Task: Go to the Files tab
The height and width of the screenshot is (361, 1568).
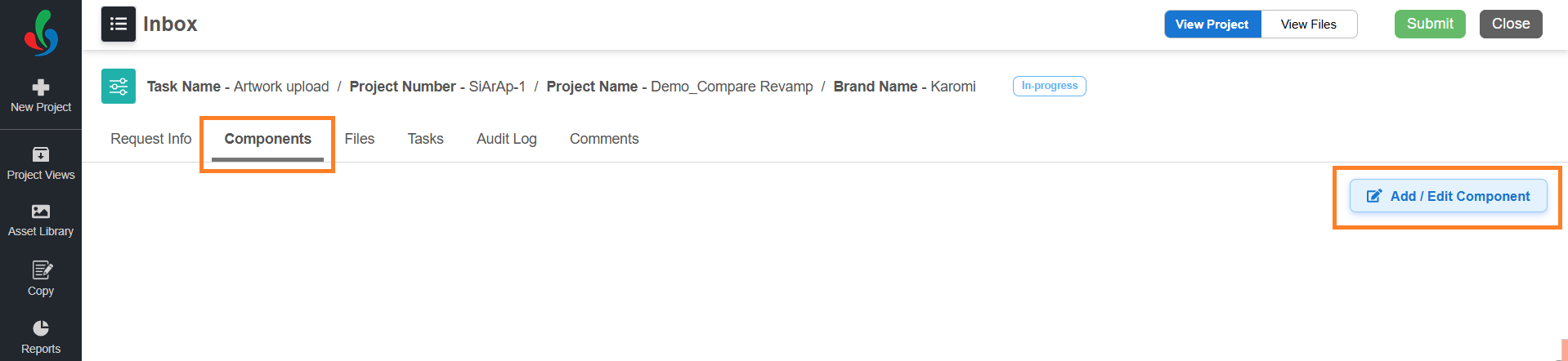Action: (x=359, y=139)
